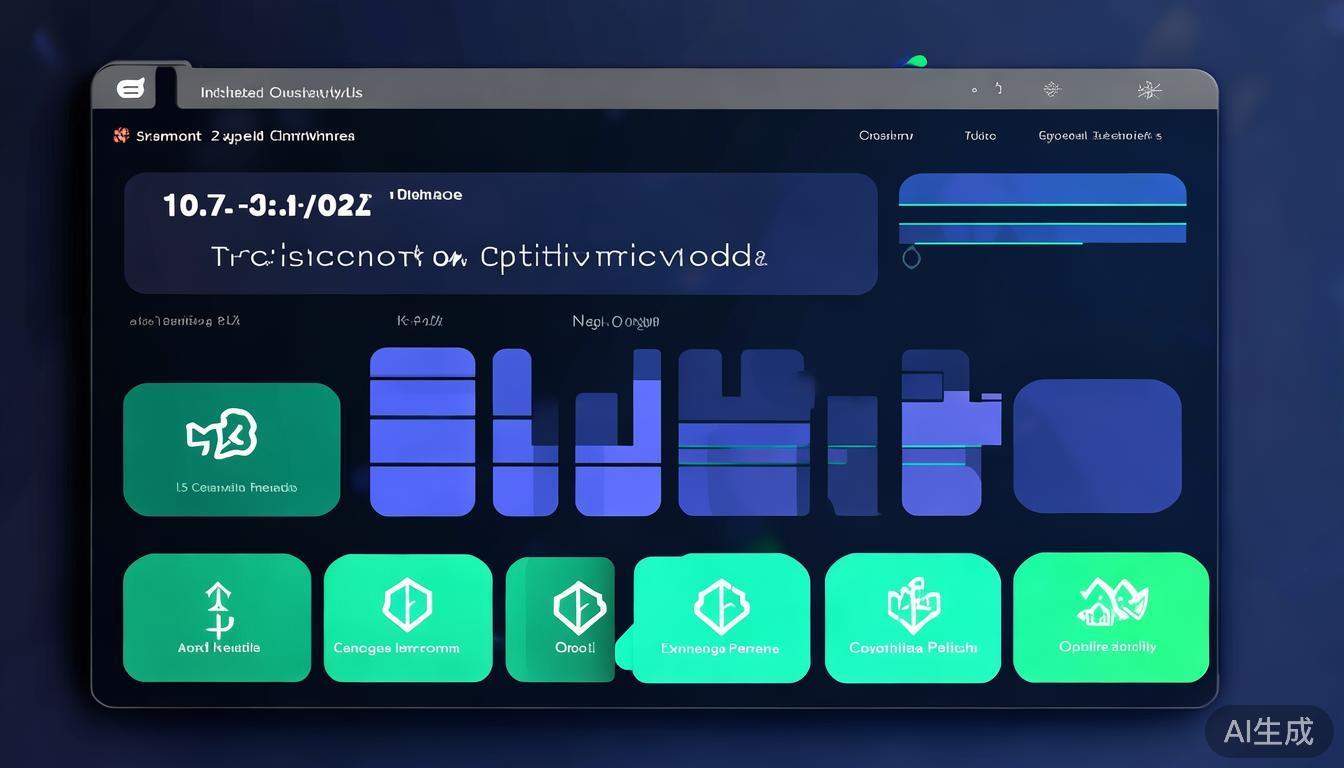The image size is (1344, 768).
Task: Click the red icon beside 'Sramont' heading
Action: [121, 135]
